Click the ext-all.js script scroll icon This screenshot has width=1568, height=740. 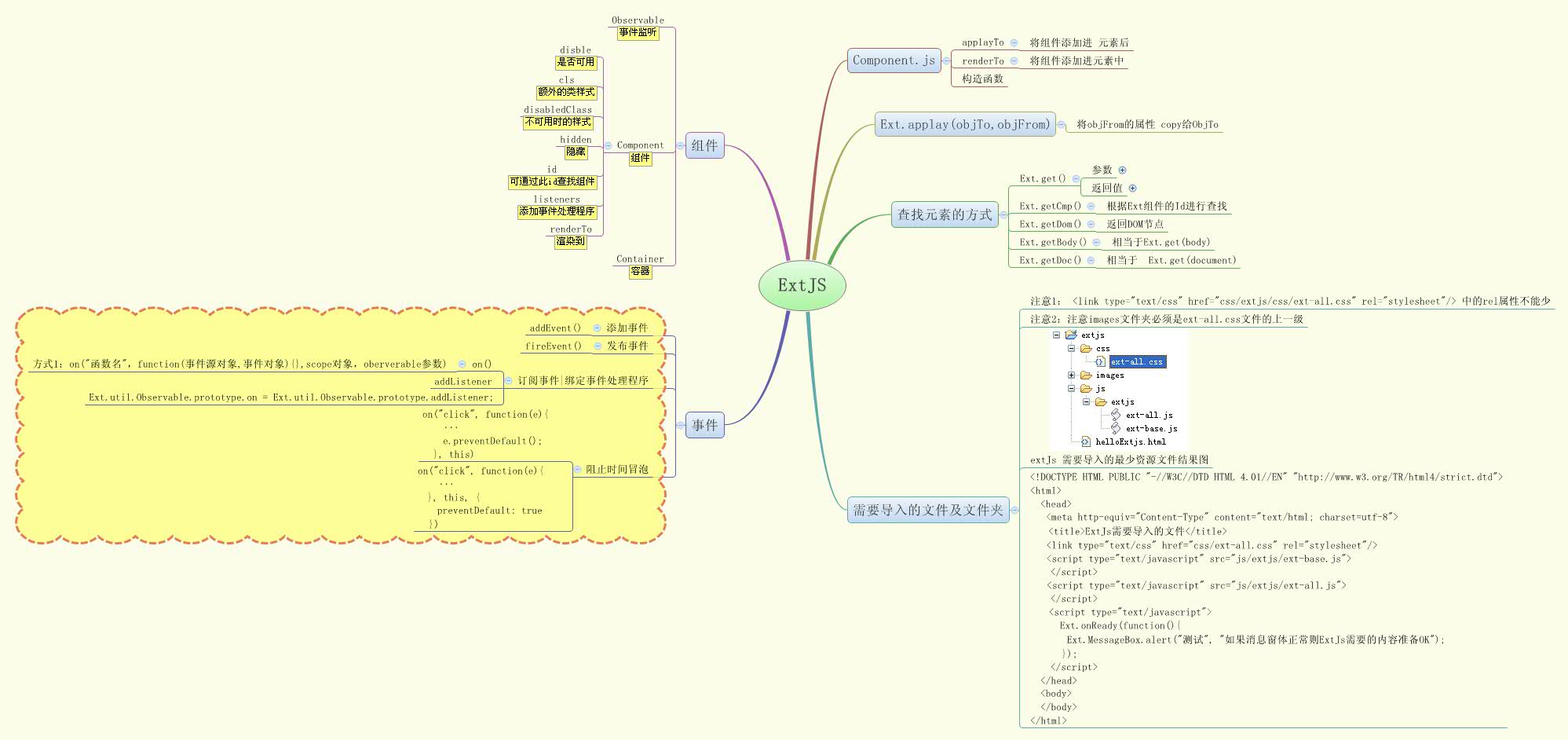(1117, 416)
